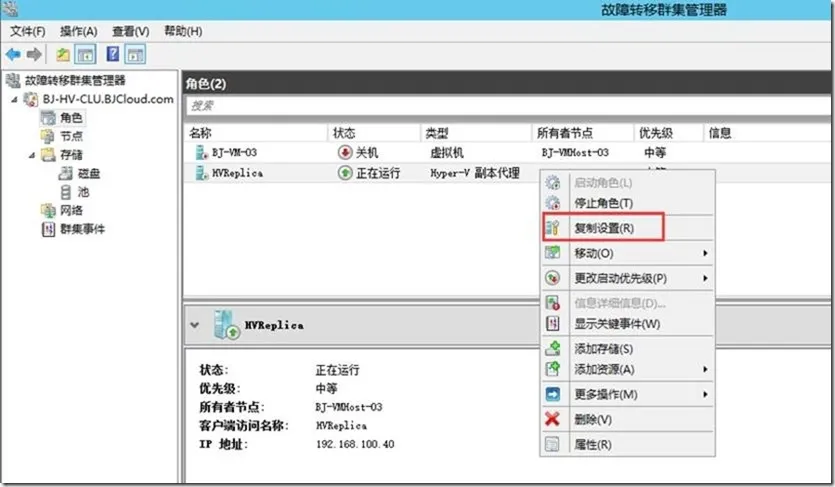Select the 群集事件 tree item
The height and width of the screenshot is (487, 835).
(x=83, y=229)
